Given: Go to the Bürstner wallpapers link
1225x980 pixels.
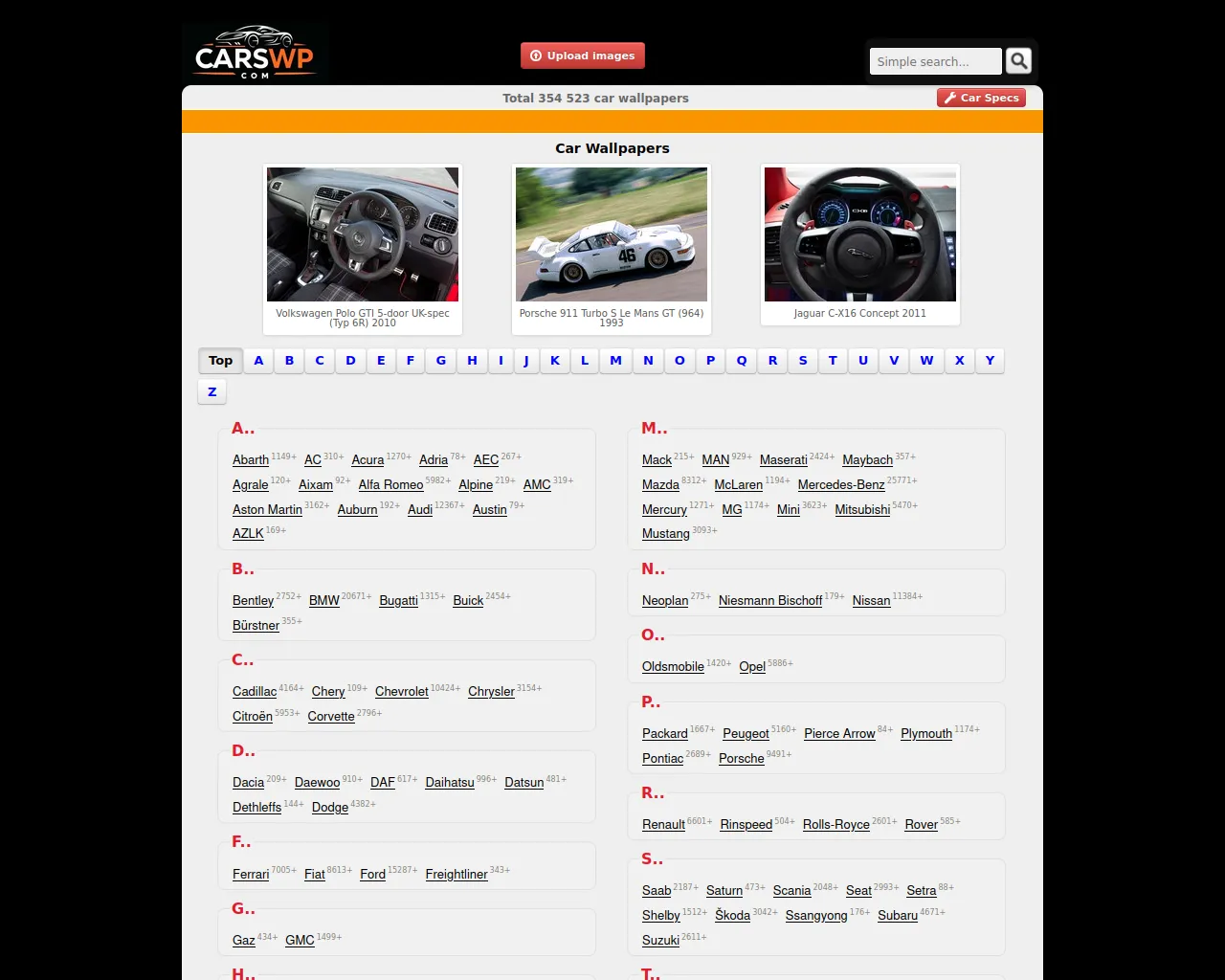Looking at the screenshot, I should click(x=256, y=626).
